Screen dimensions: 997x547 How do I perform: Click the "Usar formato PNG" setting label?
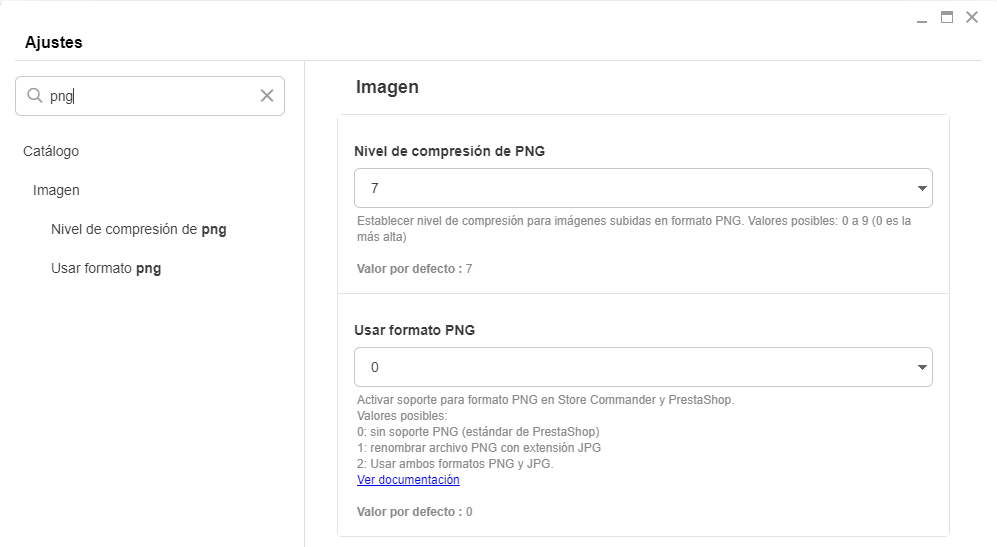(x=414, y=330)
